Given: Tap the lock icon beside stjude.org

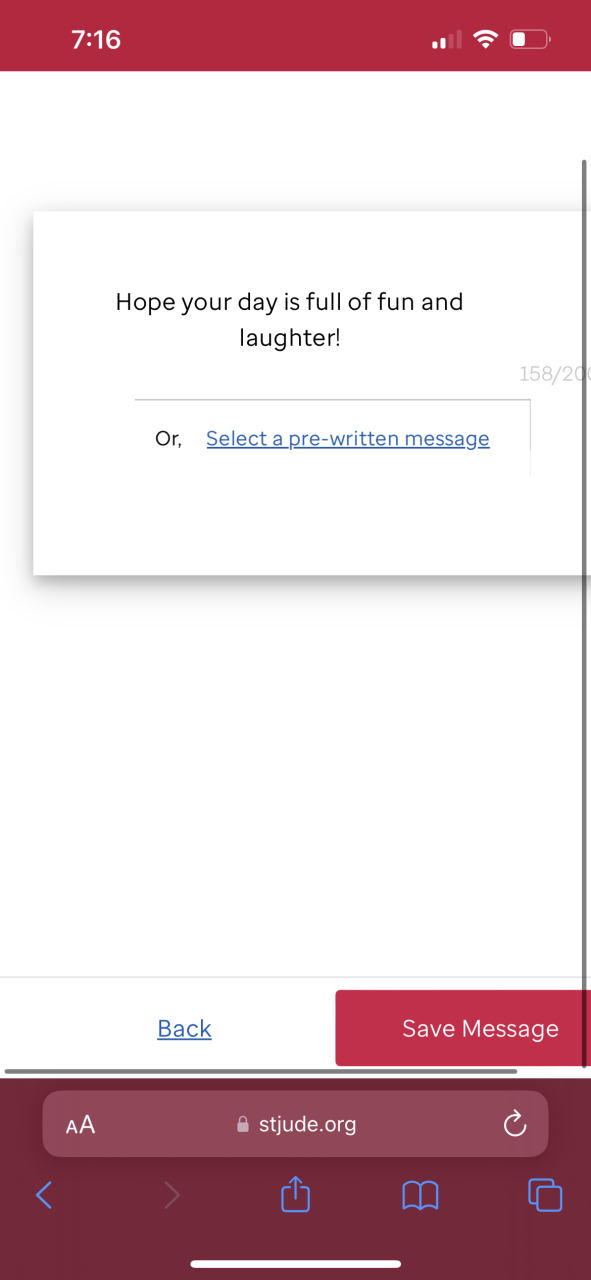Looking at the screenshot, I should coord(243,1125).
